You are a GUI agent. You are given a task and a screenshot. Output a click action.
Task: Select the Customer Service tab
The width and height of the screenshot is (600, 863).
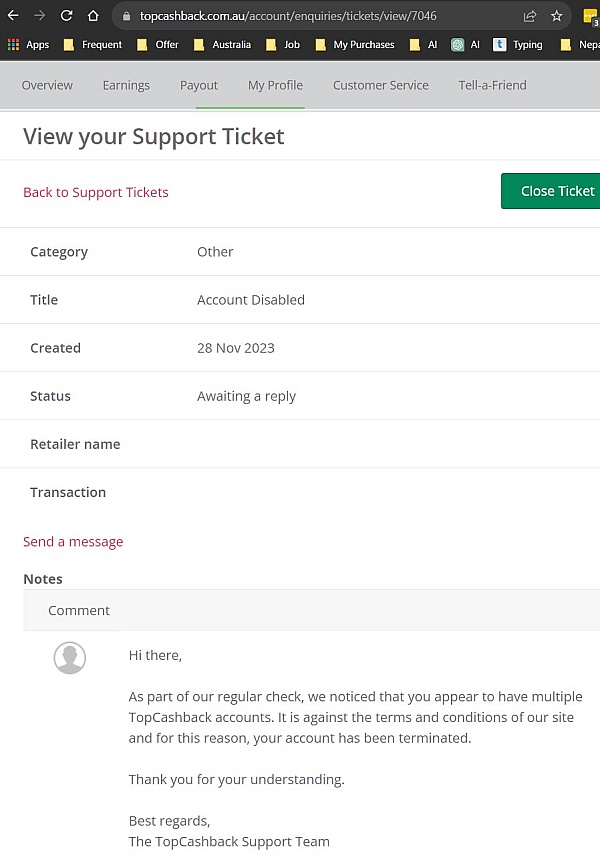click(x=380, y=85)
